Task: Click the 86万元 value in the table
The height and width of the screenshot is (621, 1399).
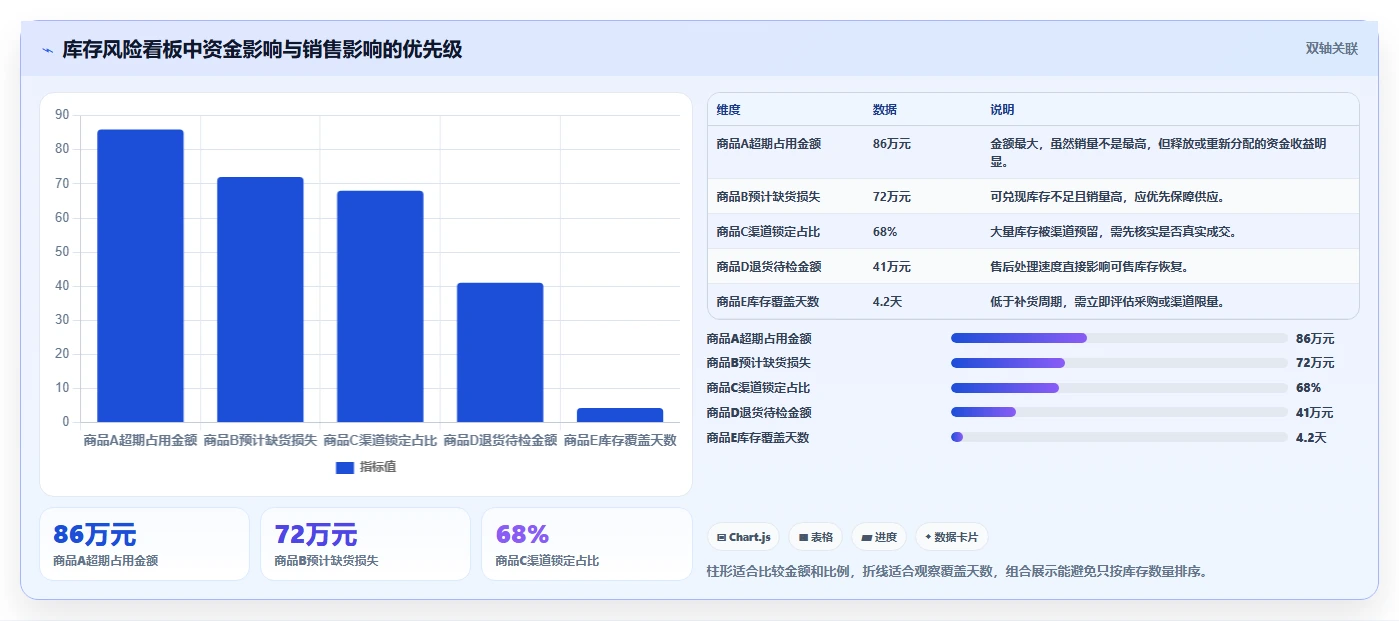Action: pos(892,143)
